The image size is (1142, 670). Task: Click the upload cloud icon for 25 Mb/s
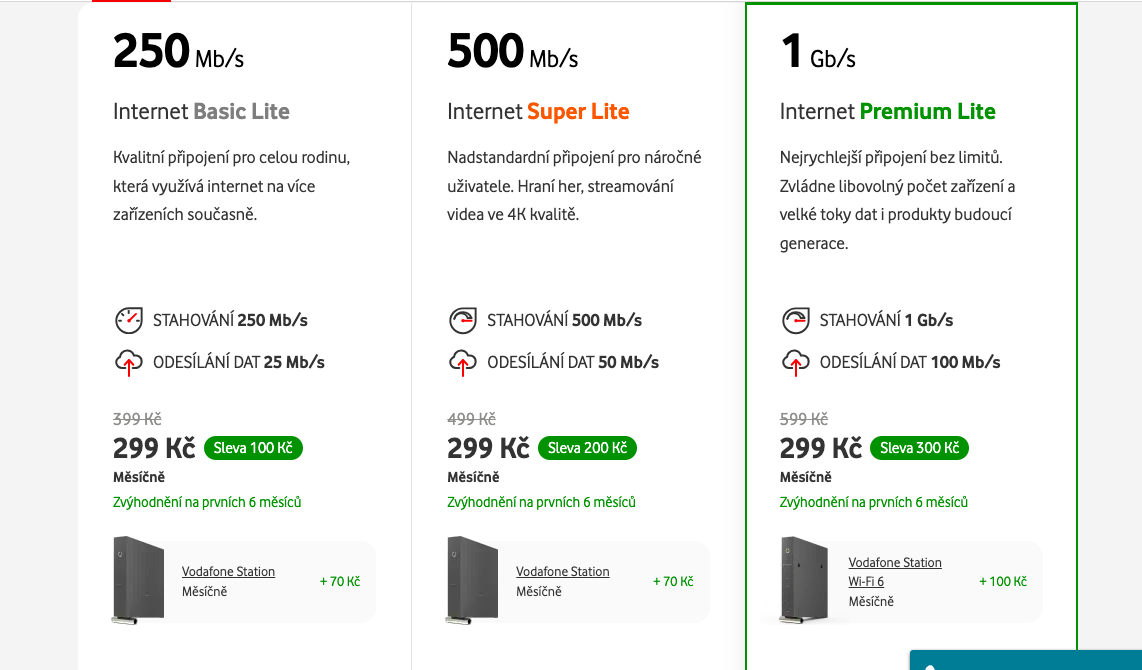[x=128, y=362]
